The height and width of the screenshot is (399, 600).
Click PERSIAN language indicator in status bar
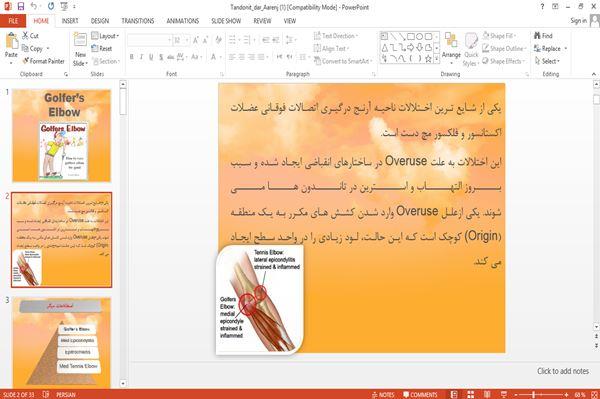point(66,394)
